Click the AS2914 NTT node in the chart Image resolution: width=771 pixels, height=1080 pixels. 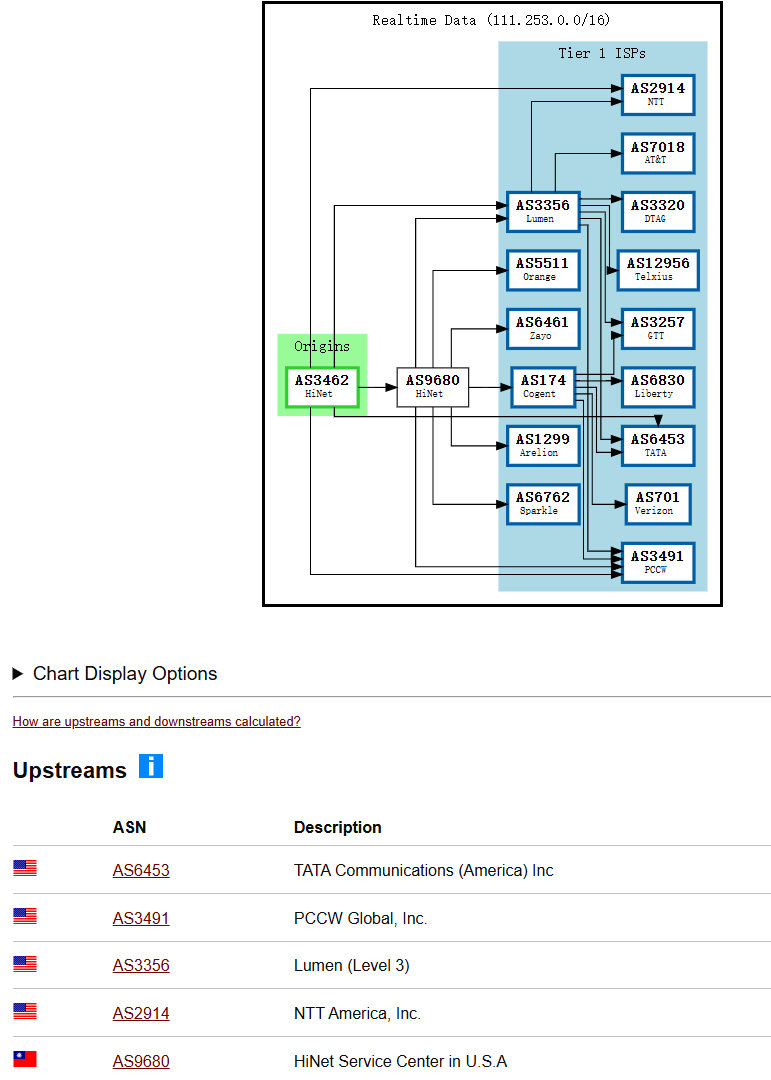[658, 95]
